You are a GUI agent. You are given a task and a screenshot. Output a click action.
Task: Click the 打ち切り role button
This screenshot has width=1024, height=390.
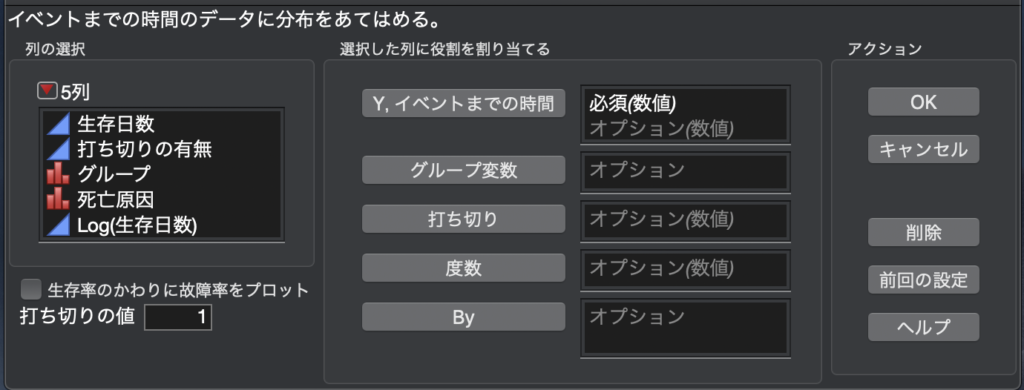click(463, 219)
